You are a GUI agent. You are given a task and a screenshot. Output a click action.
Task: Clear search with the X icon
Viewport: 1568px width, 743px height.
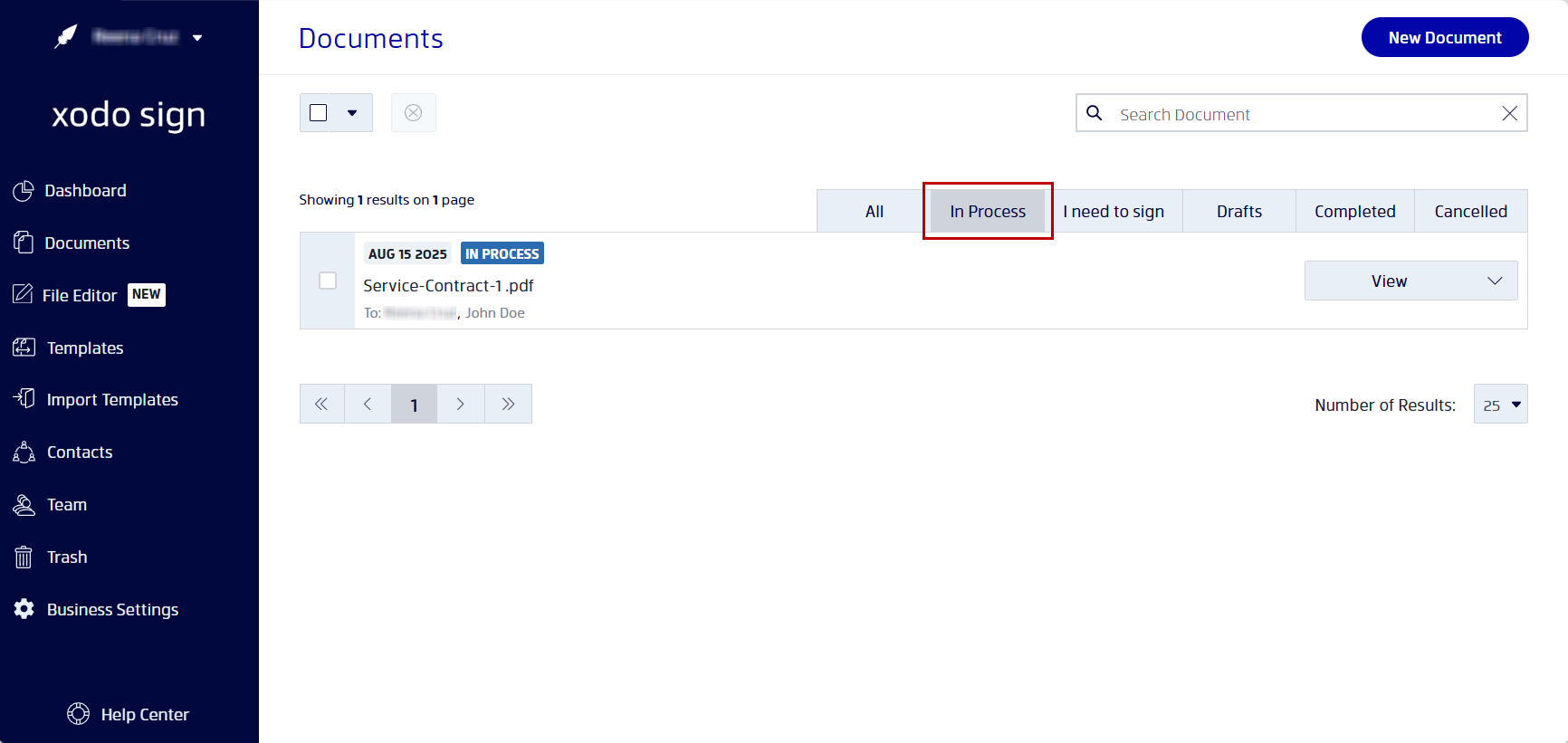[1509, 113]
